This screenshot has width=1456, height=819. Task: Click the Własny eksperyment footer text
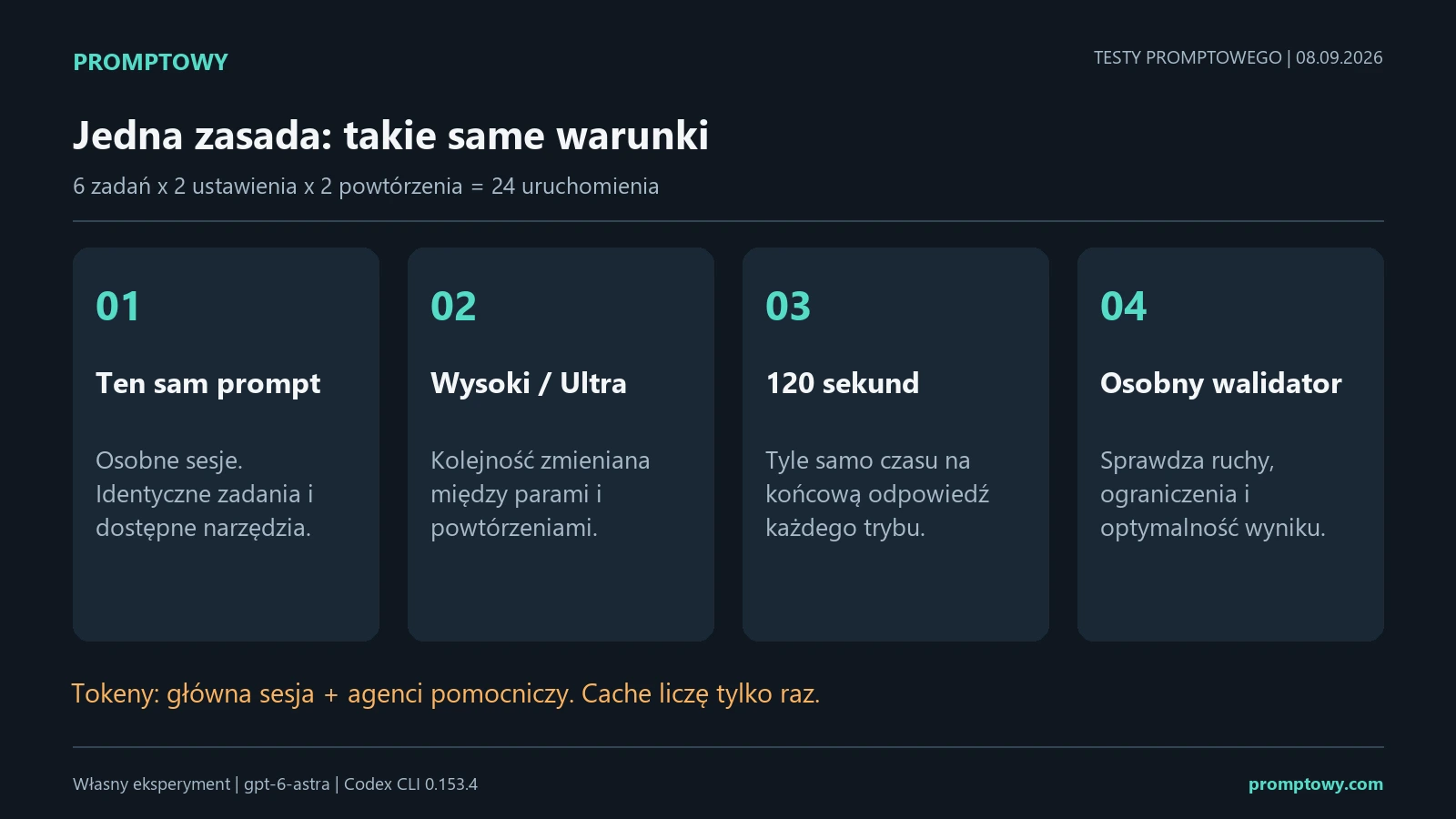click(151, 784)
